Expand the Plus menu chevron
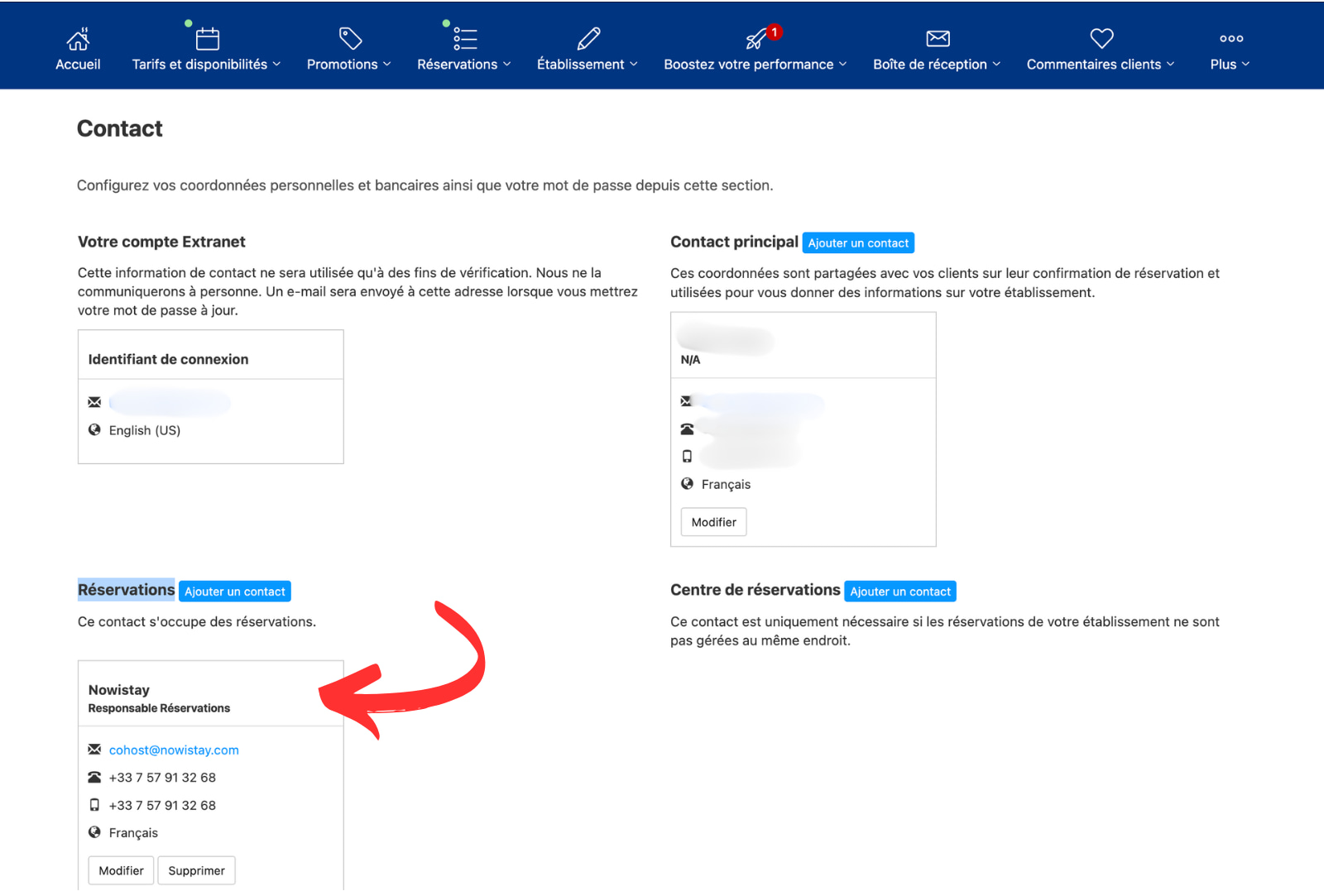This screenshot has width=1324, height=896. pos(1245,65)
